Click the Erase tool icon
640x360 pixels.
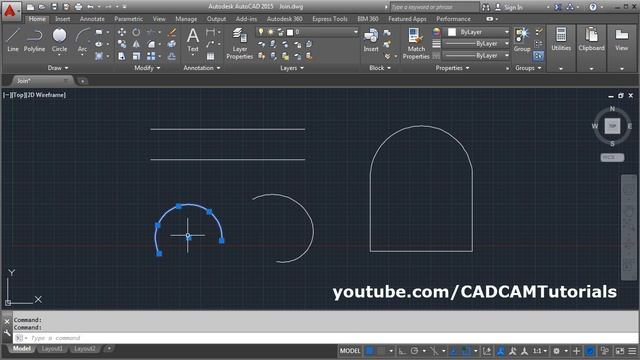coord(172,32)
